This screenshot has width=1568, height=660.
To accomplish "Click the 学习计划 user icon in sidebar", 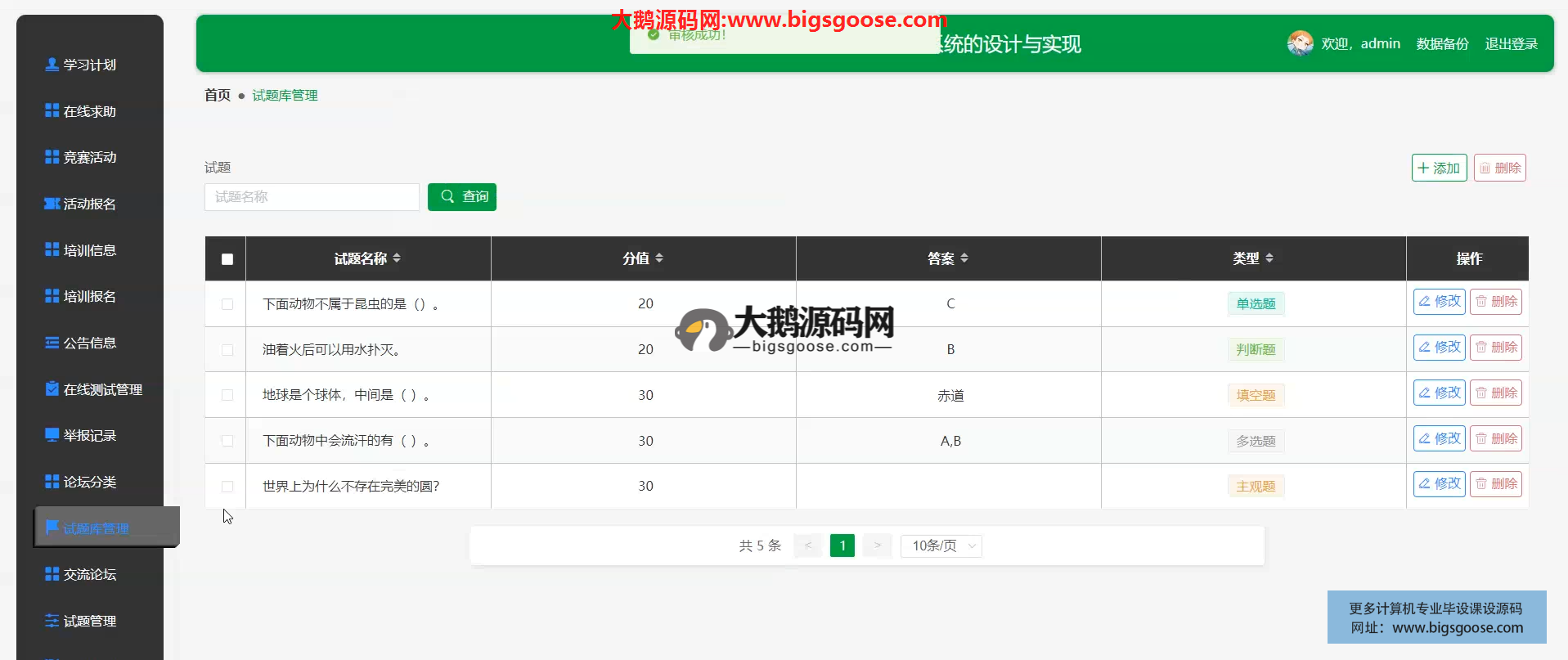I will pos(52,65).
